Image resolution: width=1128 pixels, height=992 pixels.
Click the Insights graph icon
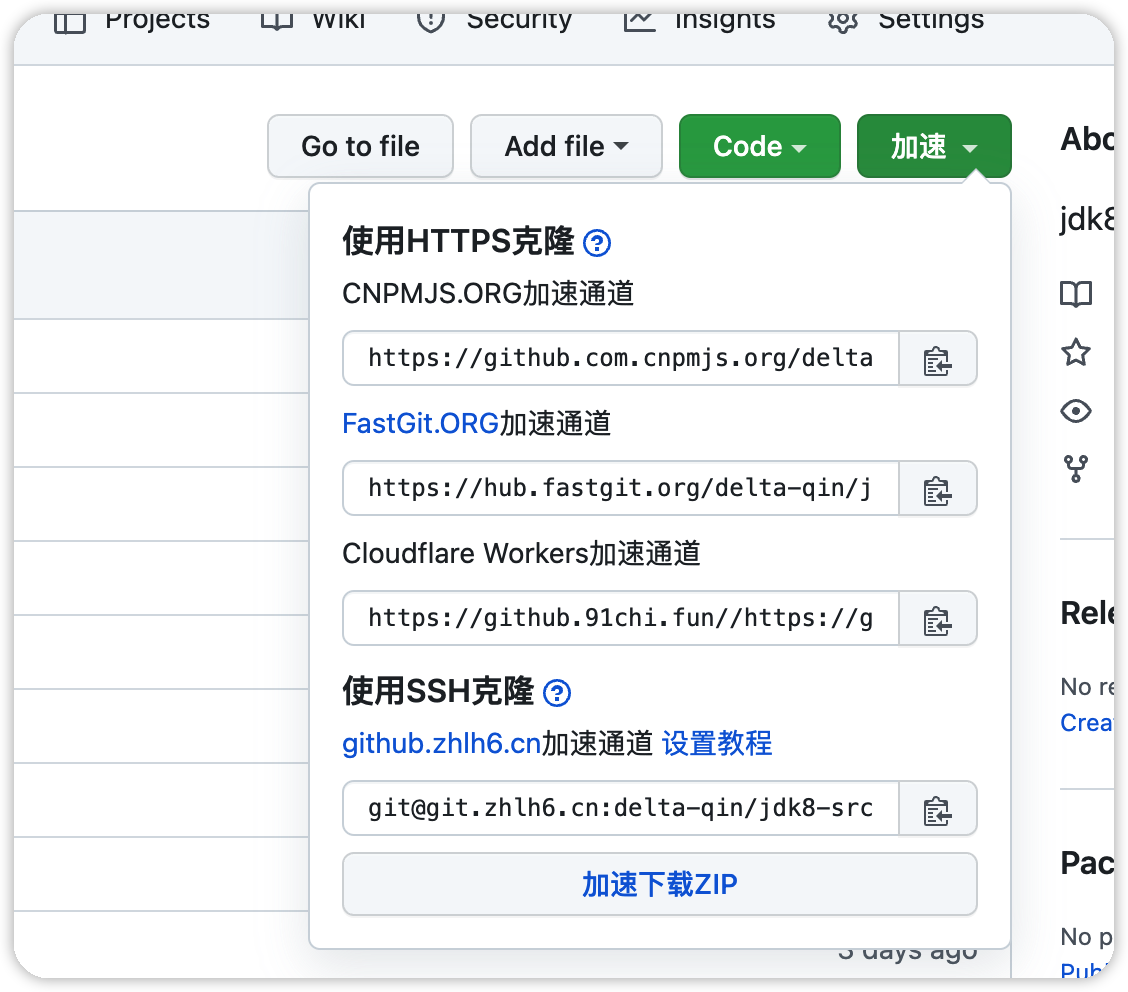point(640,22)
